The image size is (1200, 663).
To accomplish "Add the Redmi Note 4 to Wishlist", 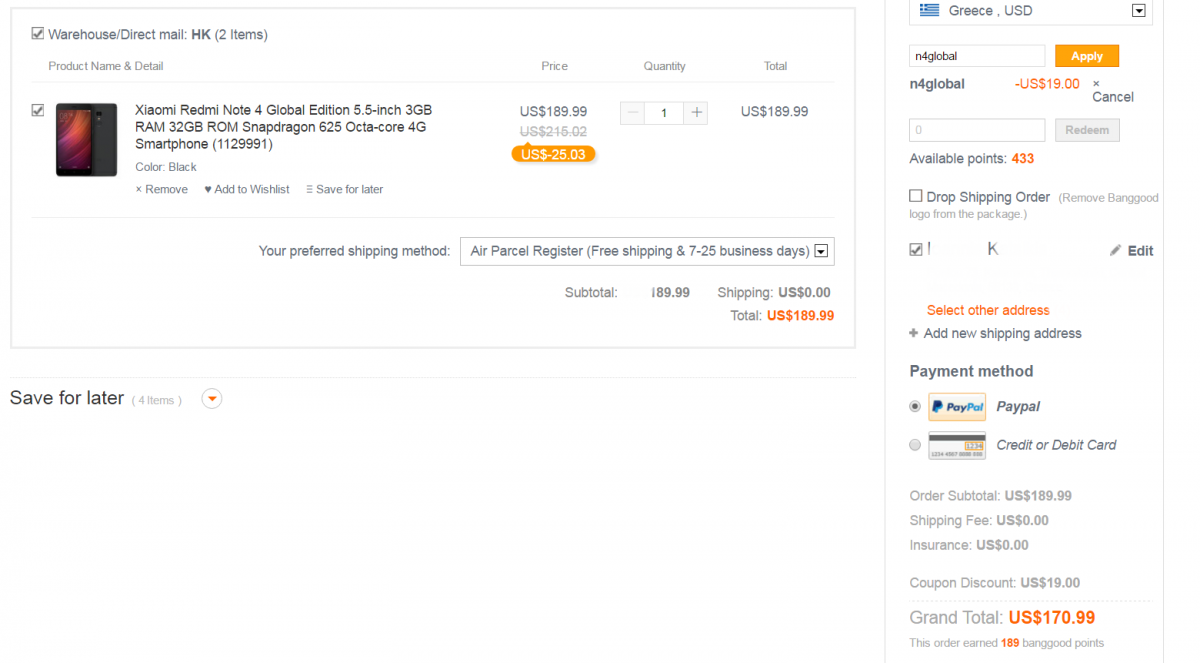I will pyautogui.click(x=247, y=189).
